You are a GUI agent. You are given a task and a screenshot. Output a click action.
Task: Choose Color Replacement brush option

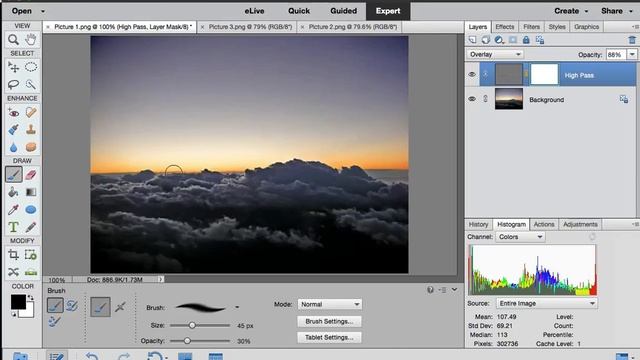pos(54,321)
